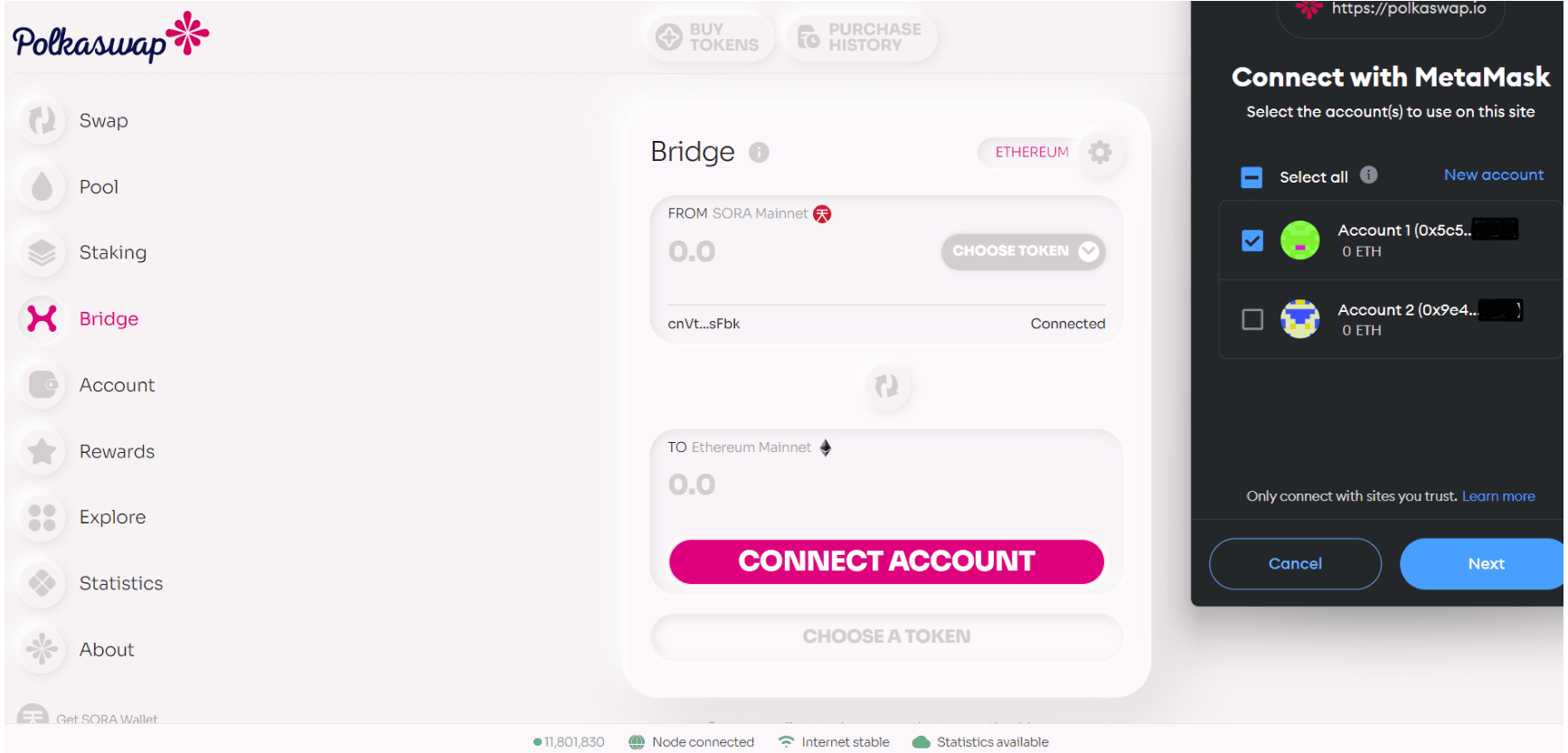The image size is (1568, 753).
Task: Click the Polkaswap logo
Action: coord(110,37)
